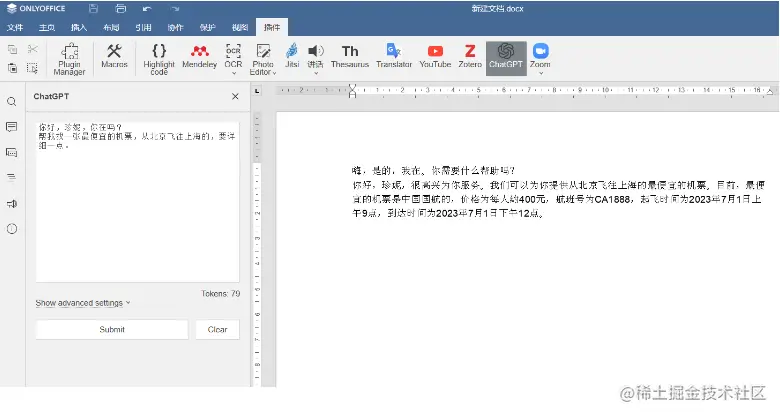Switch to the Insert tab
The width and height of the screenshot is (780, 416).
coord(79,27)
